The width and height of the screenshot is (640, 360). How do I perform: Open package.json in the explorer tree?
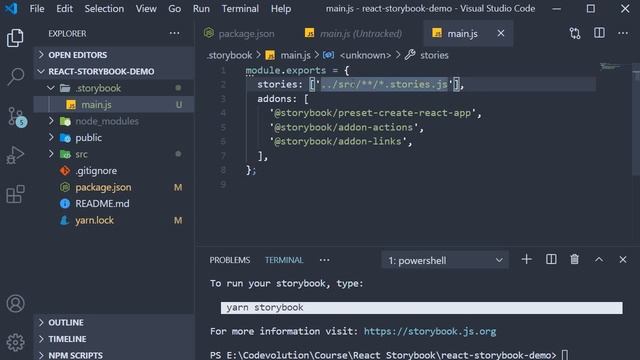[114, 187]
